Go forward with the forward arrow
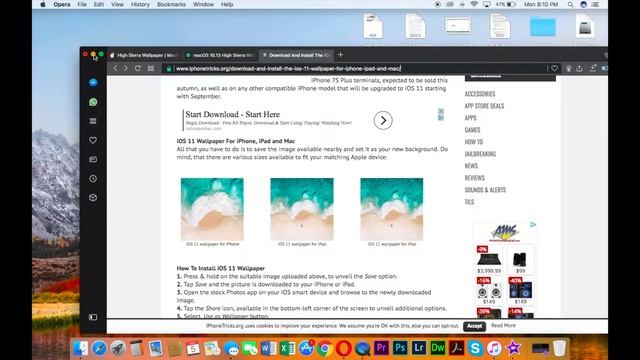This screenshot has height=360, width=640. [126, 68]
